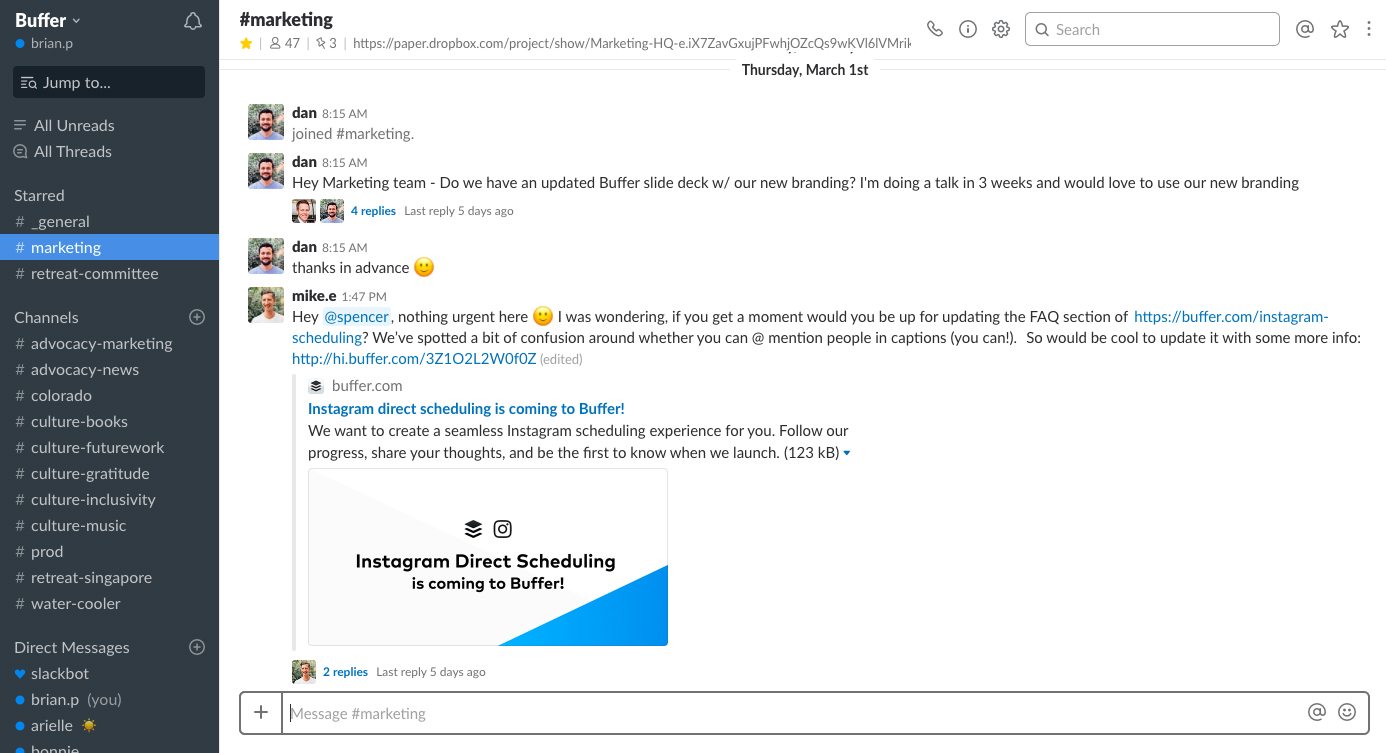Open All Threads

coord(72,151)
